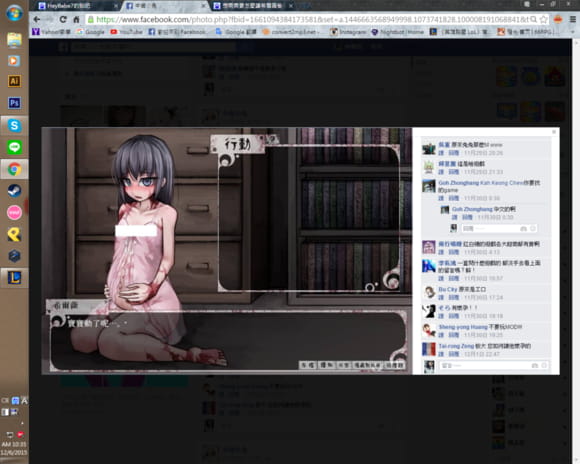Viewport: 580px width, 464px height.
Task: Open the League of Legends taskbar icon
Action: [14, 278]
